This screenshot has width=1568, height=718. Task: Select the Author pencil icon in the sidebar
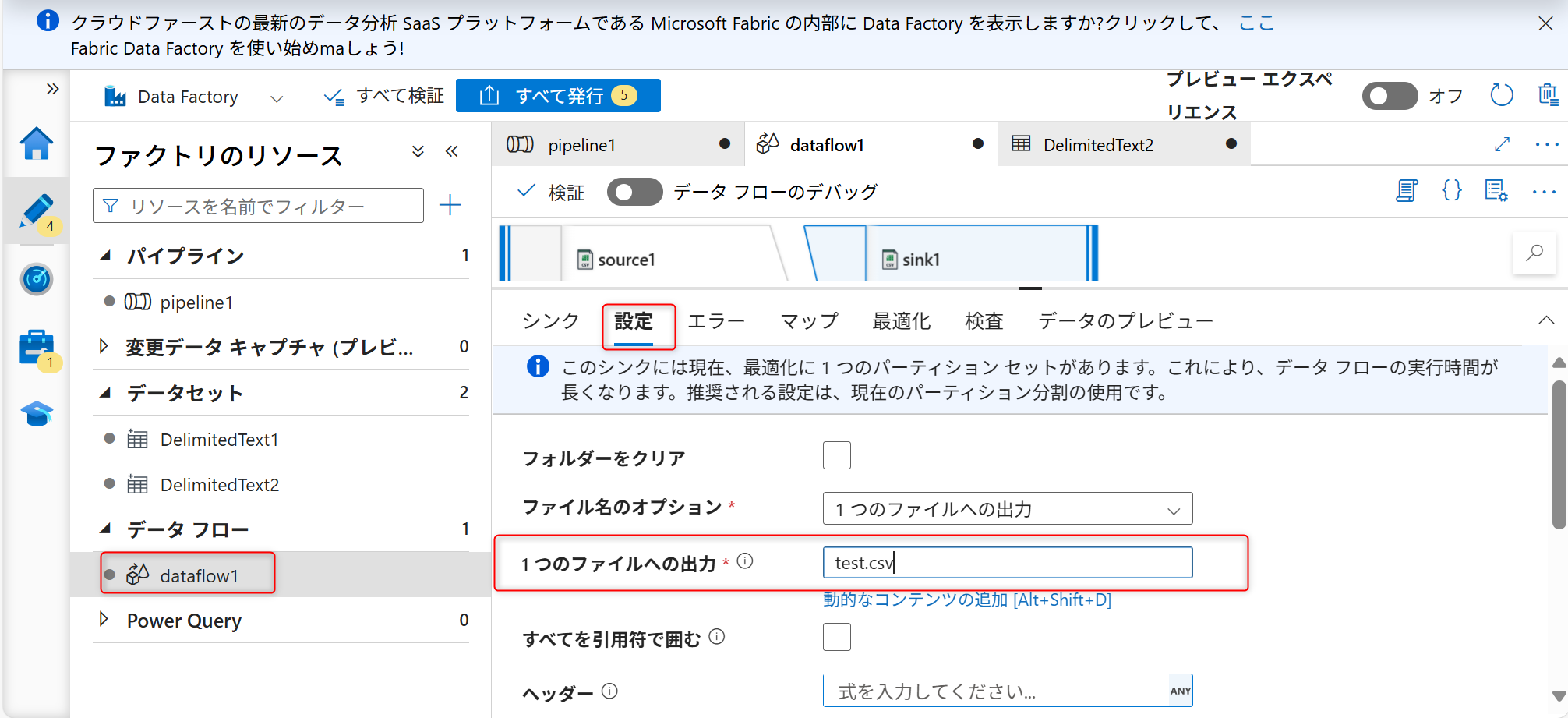[x=37, y=209]
